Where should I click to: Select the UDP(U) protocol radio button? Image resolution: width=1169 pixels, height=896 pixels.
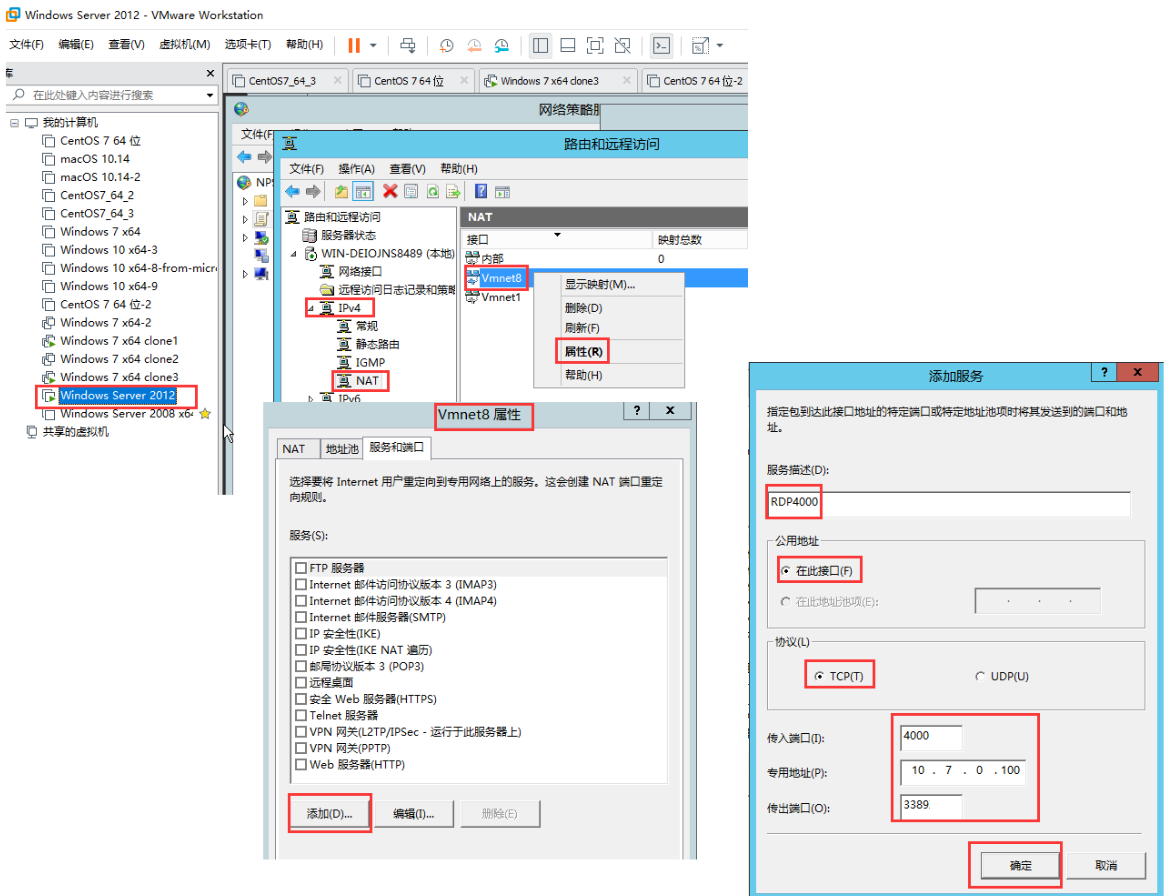point(980,676)
